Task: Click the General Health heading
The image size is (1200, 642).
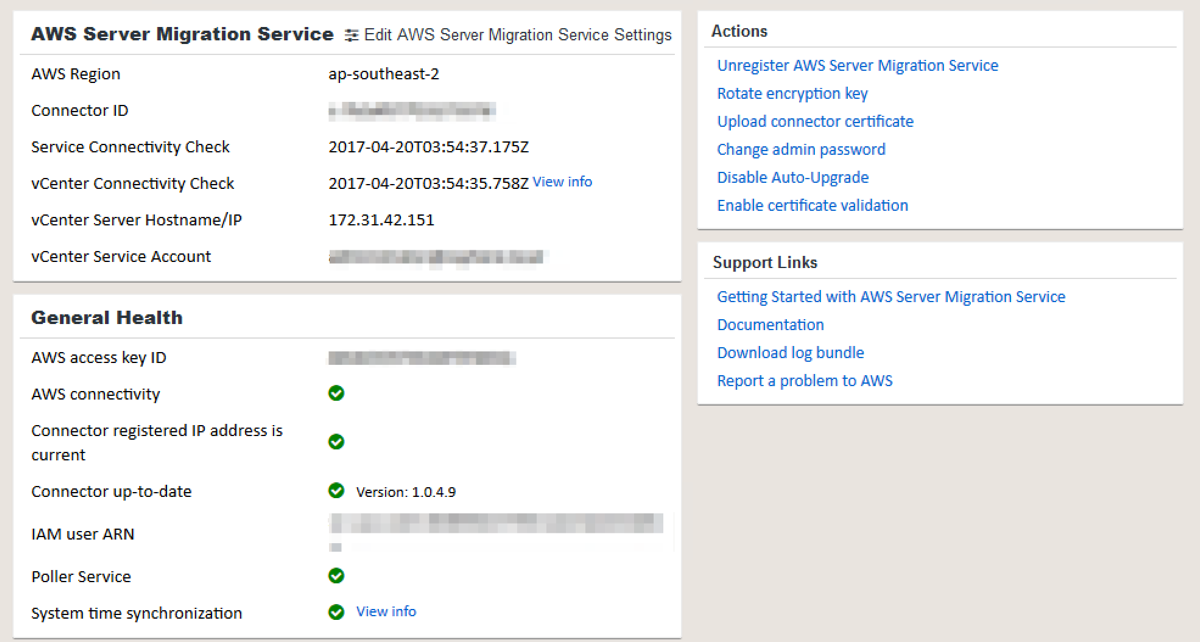Action: [x=107, y=318]
